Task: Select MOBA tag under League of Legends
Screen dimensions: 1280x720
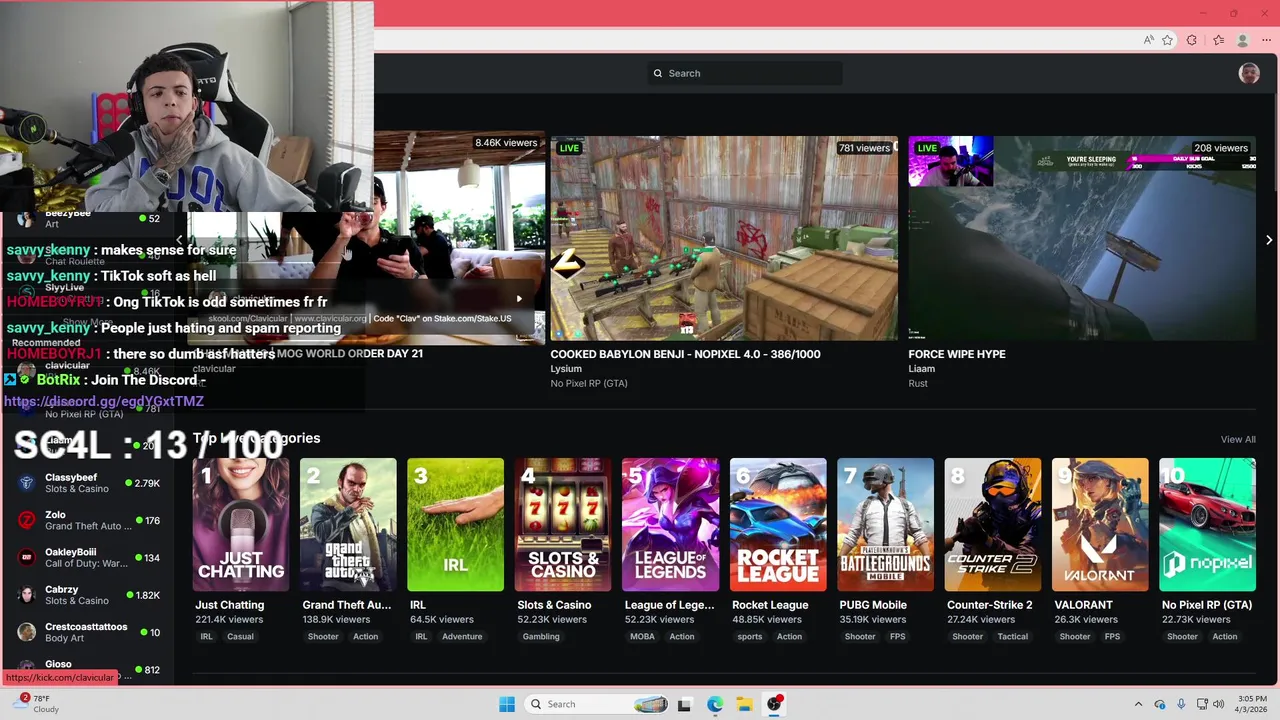Action: tap(642, 636)
